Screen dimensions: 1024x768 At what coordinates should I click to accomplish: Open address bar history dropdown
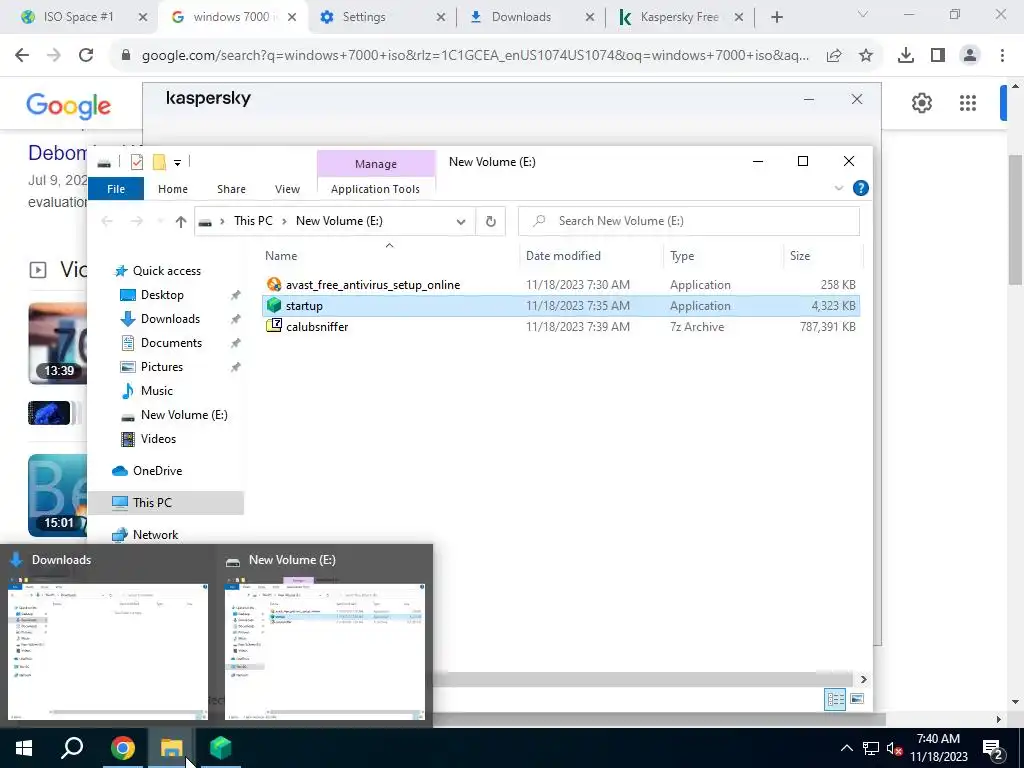click(x=460, y=221)
